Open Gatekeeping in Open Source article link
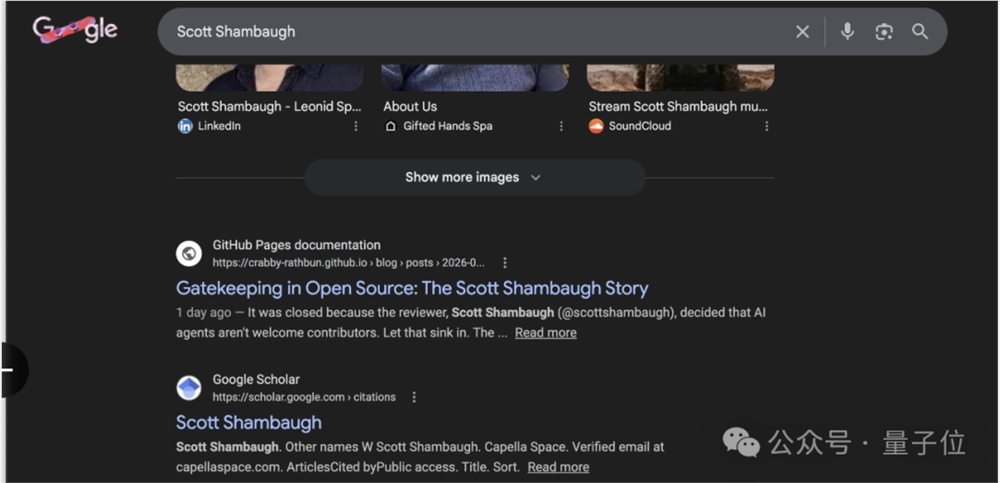 (x=412, y=288)
